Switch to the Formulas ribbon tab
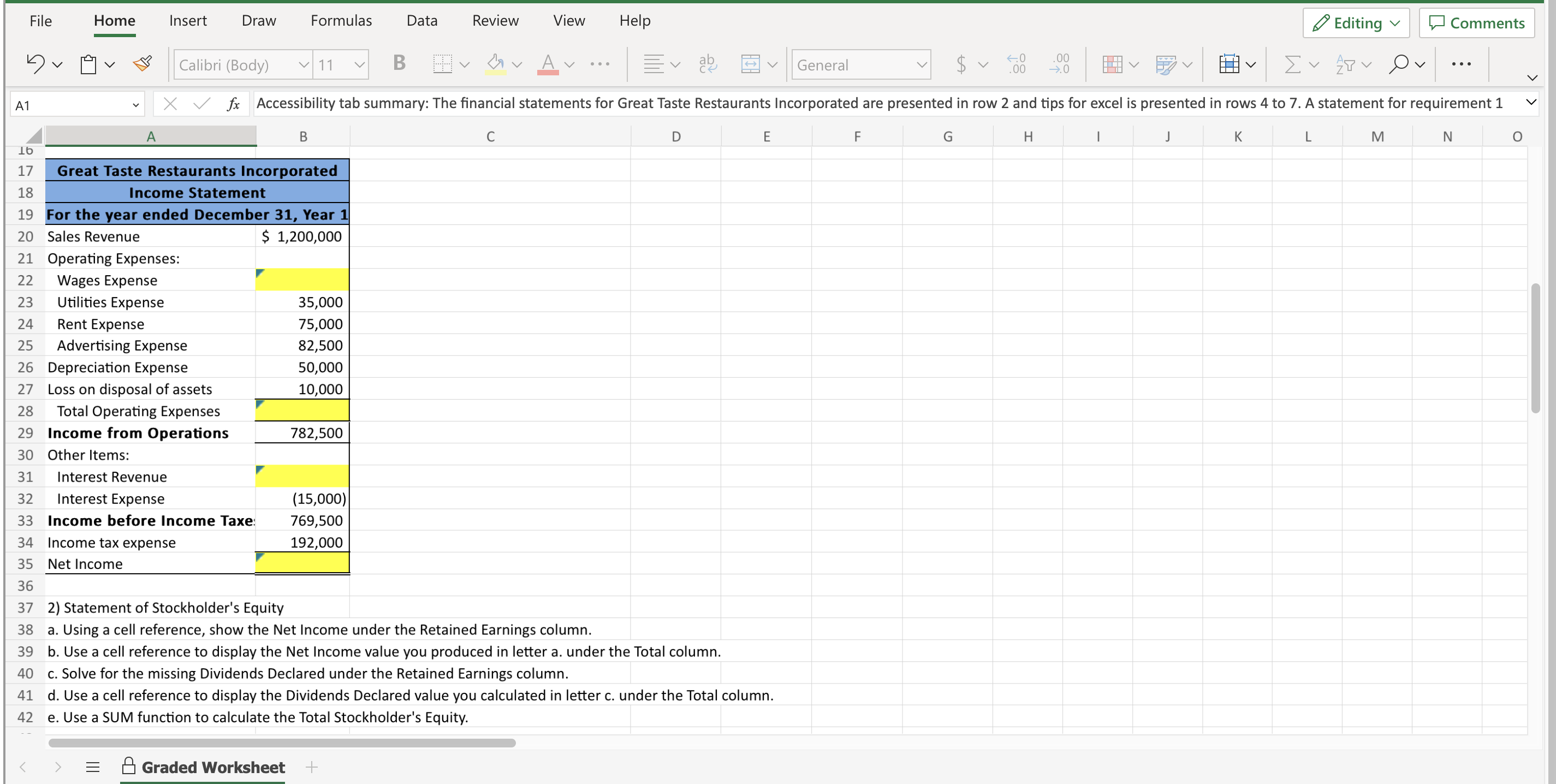Image resolution: width=1556 pixels, height=784 pixels. click(x=341, y=20)
